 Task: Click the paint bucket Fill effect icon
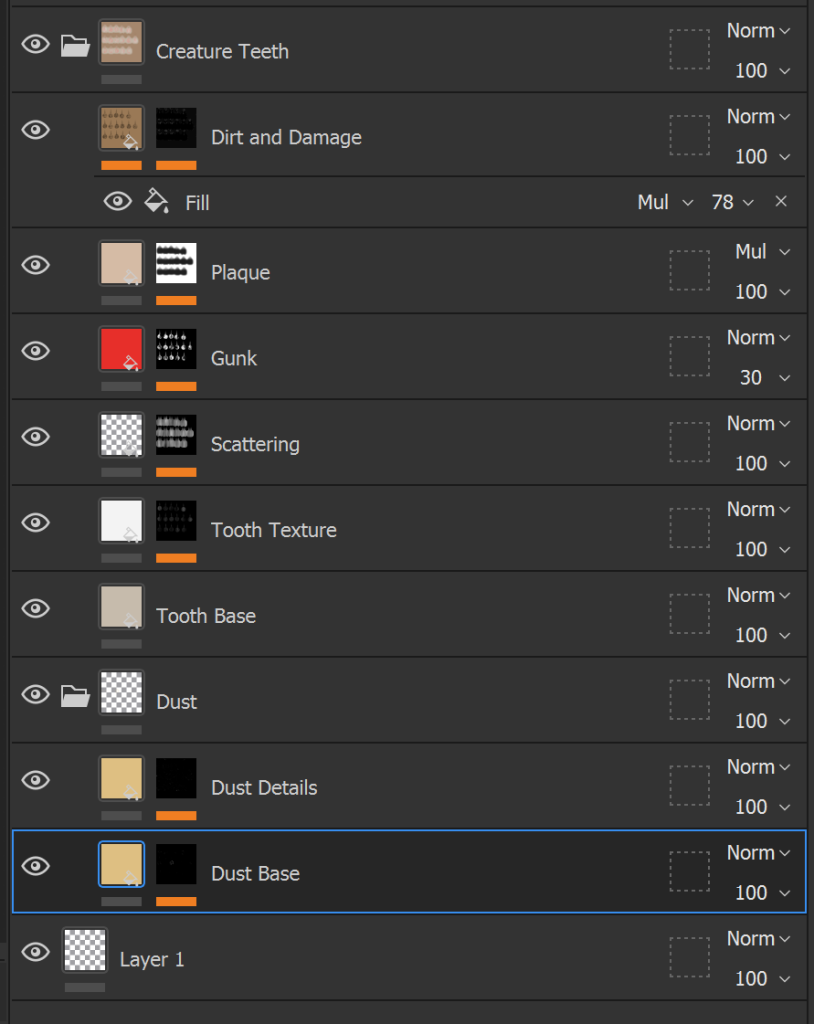[156, 202]
